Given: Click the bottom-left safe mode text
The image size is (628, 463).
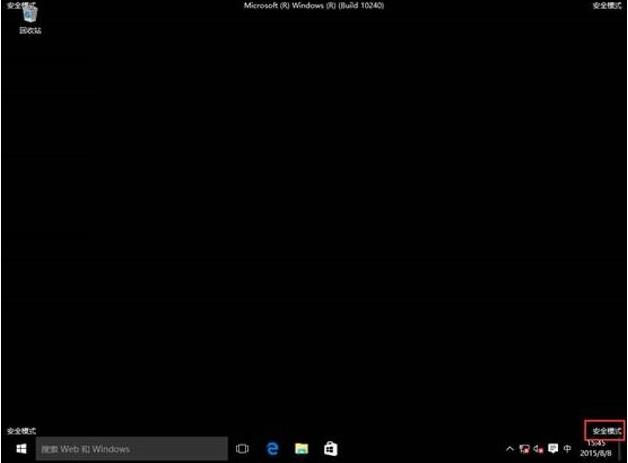Looking at the screenshot, I should 21,430.
